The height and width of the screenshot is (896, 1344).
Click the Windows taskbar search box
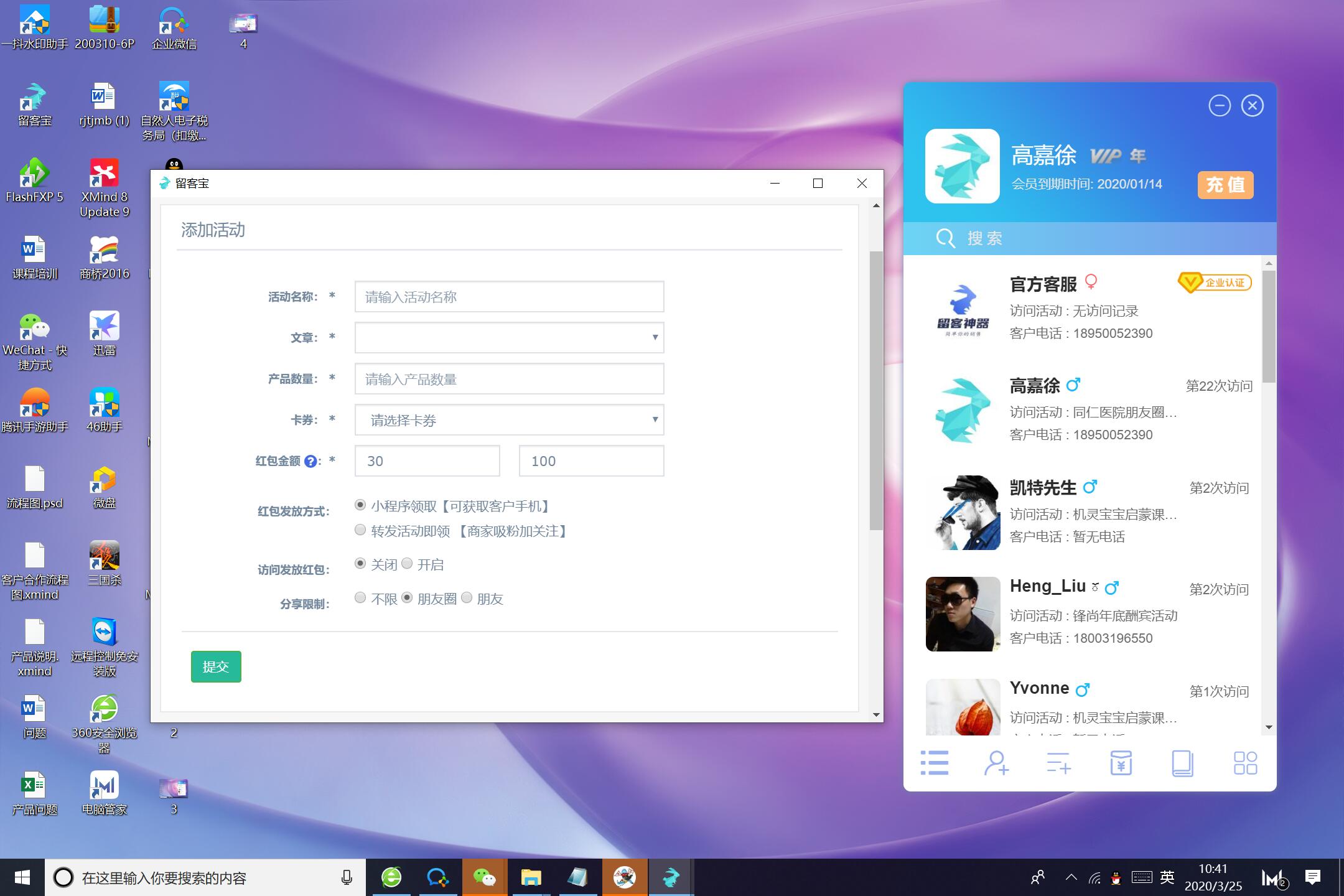tap(205, 877)
